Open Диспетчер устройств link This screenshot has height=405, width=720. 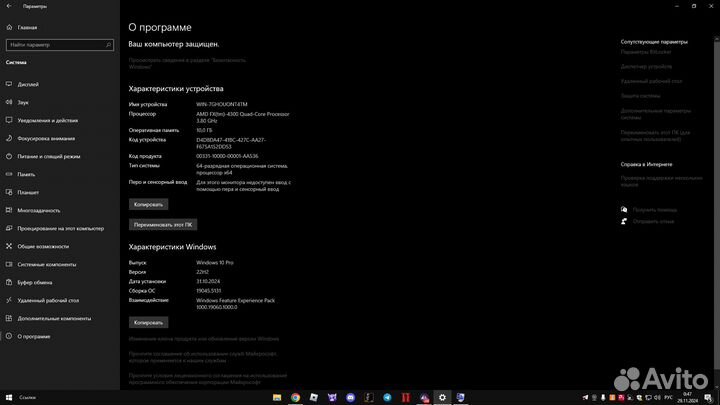(646, 67)
